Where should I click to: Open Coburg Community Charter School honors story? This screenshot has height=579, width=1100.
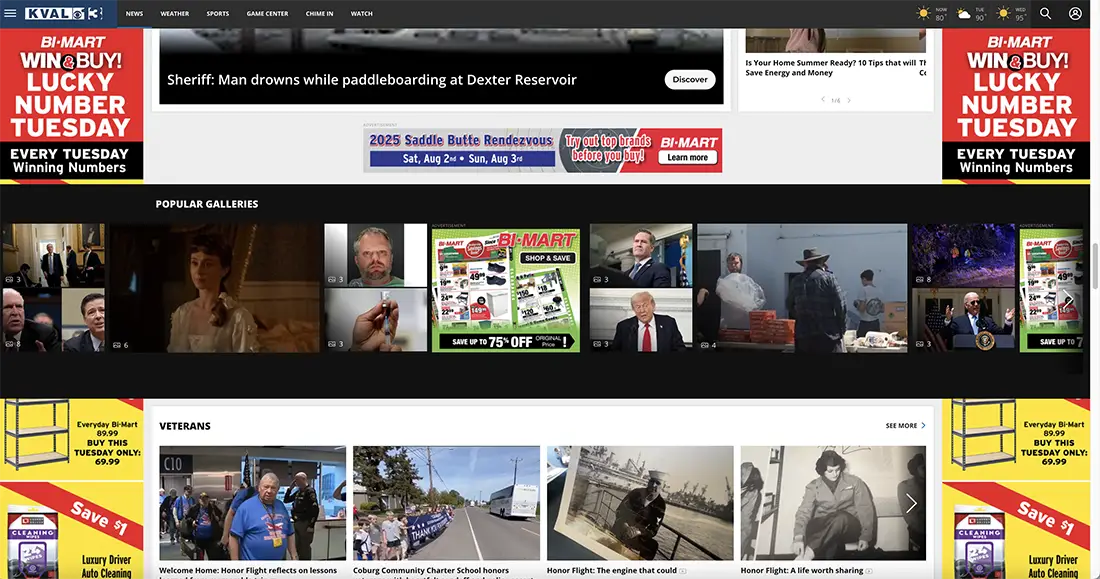pyautogui.click(x=446, y=503)
